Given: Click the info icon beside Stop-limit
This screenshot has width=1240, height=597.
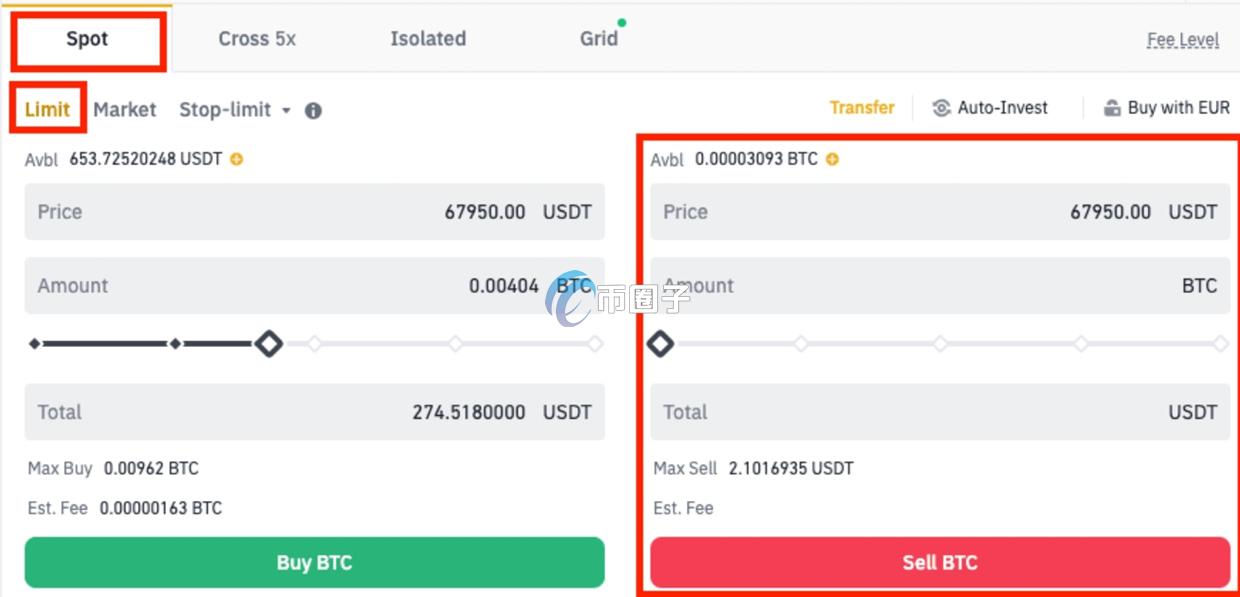Looking at the screenshot, I should (313, 111).
